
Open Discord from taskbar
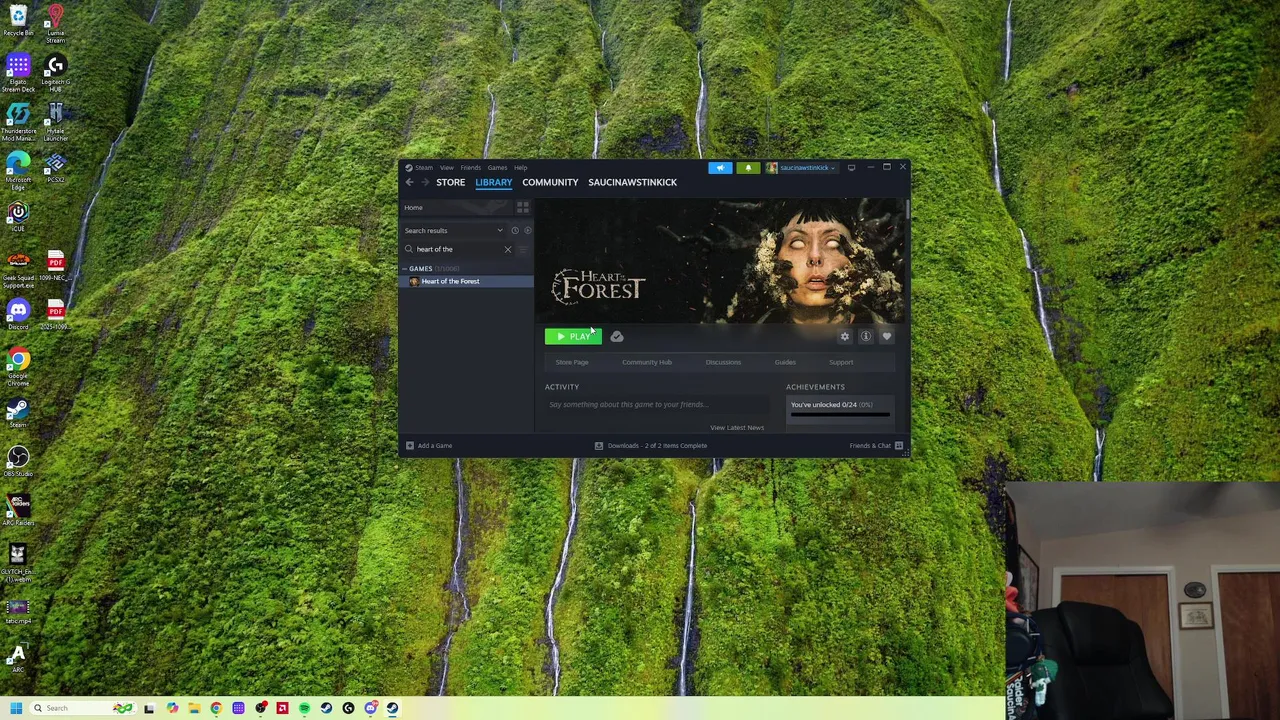(370, 708)
